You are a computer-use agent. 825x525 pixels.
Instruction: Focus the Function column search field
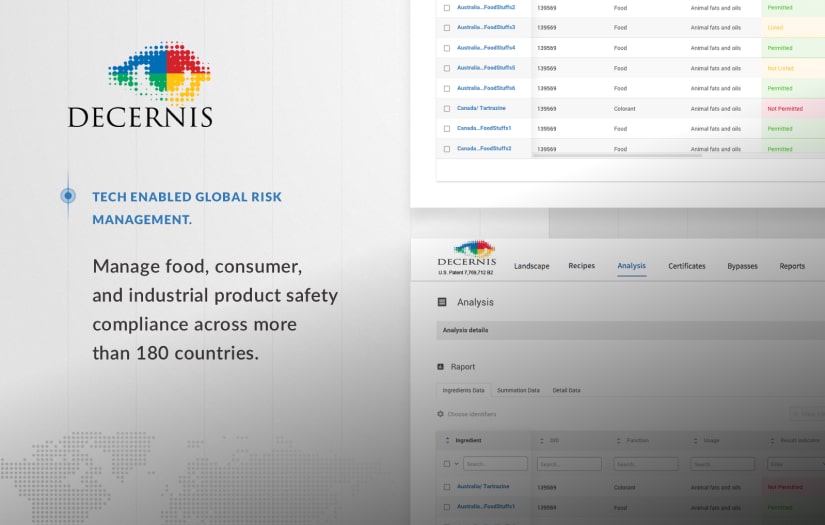646,464
